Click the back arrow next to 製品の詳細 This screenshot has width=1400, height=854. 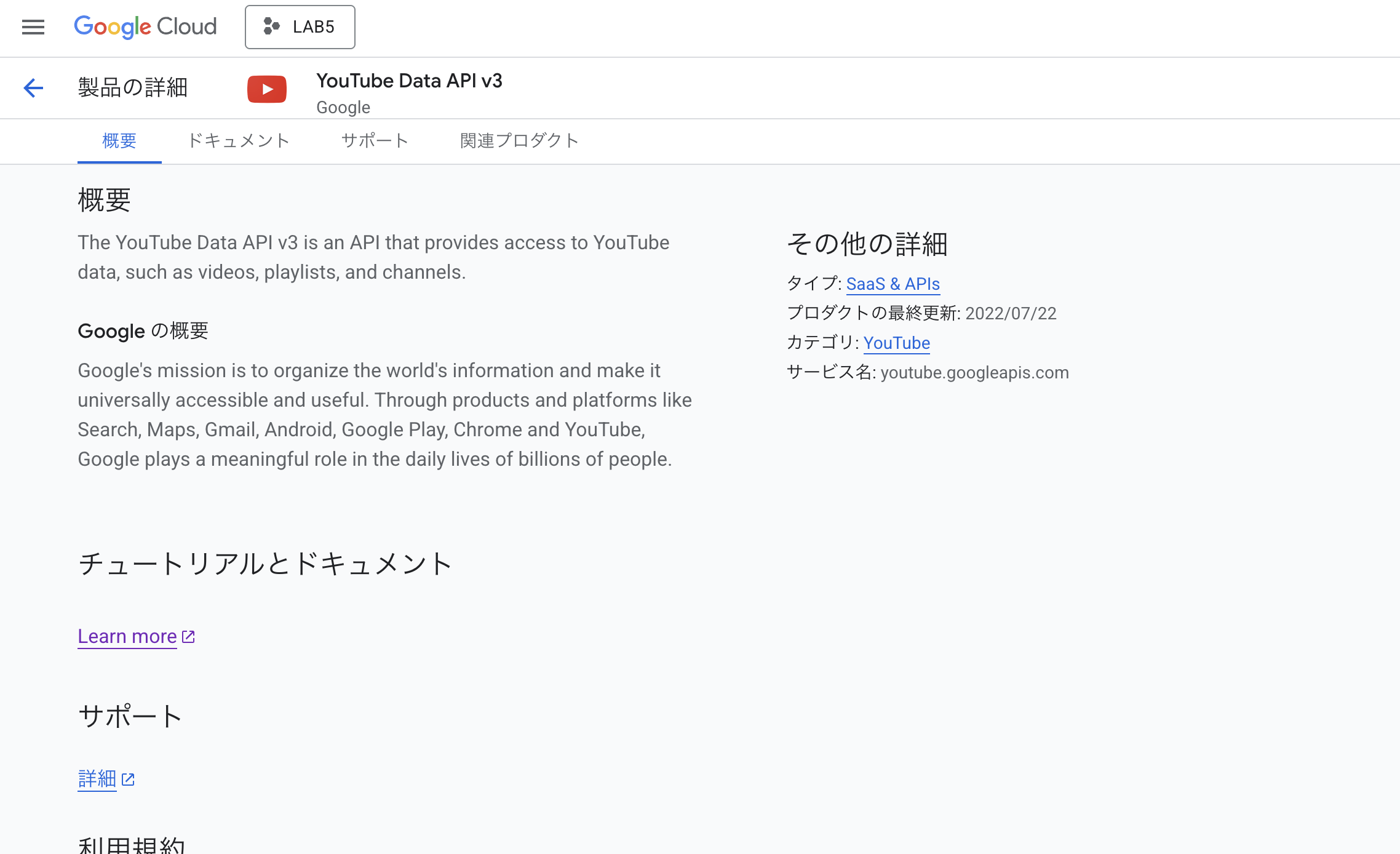tap(33, 88)
